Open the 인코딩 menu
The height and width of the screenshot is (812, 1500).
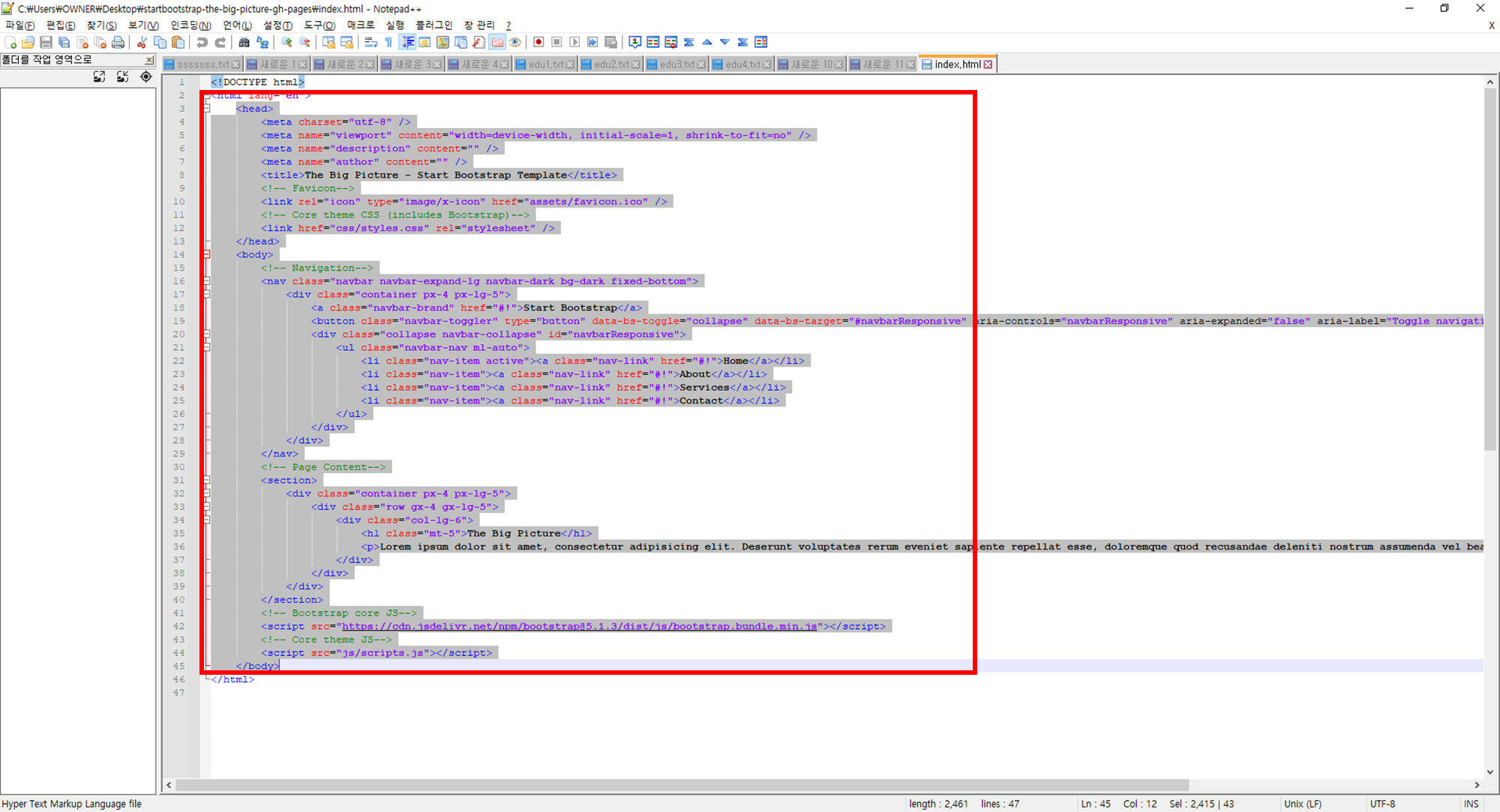coord(190,25)
